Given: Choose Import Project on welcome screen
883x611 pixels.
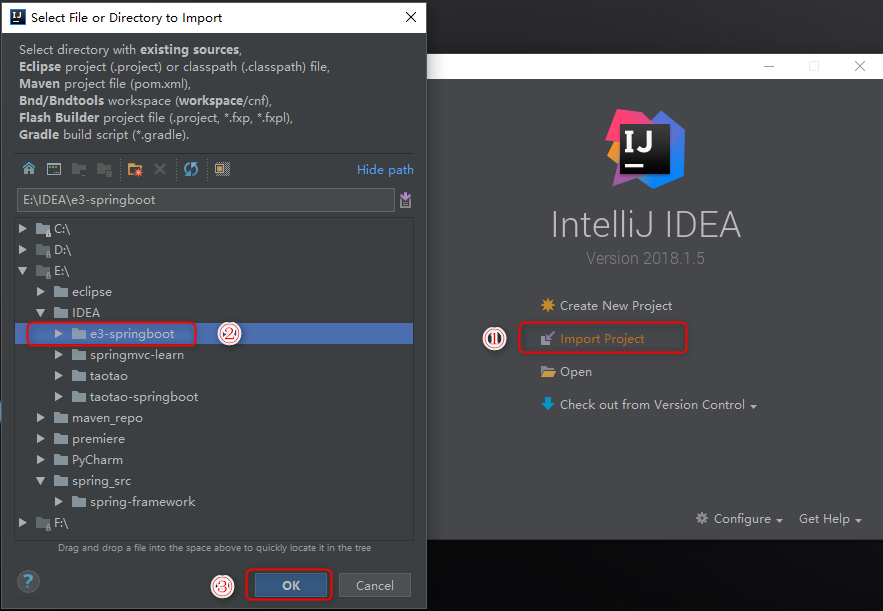Looking at the screenshot, I should [601, 339].
